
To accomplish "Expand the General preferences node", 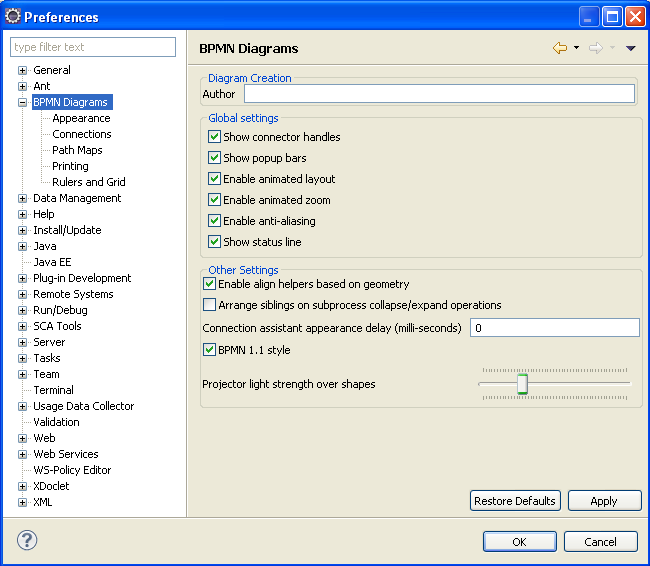I will (22, 70).
